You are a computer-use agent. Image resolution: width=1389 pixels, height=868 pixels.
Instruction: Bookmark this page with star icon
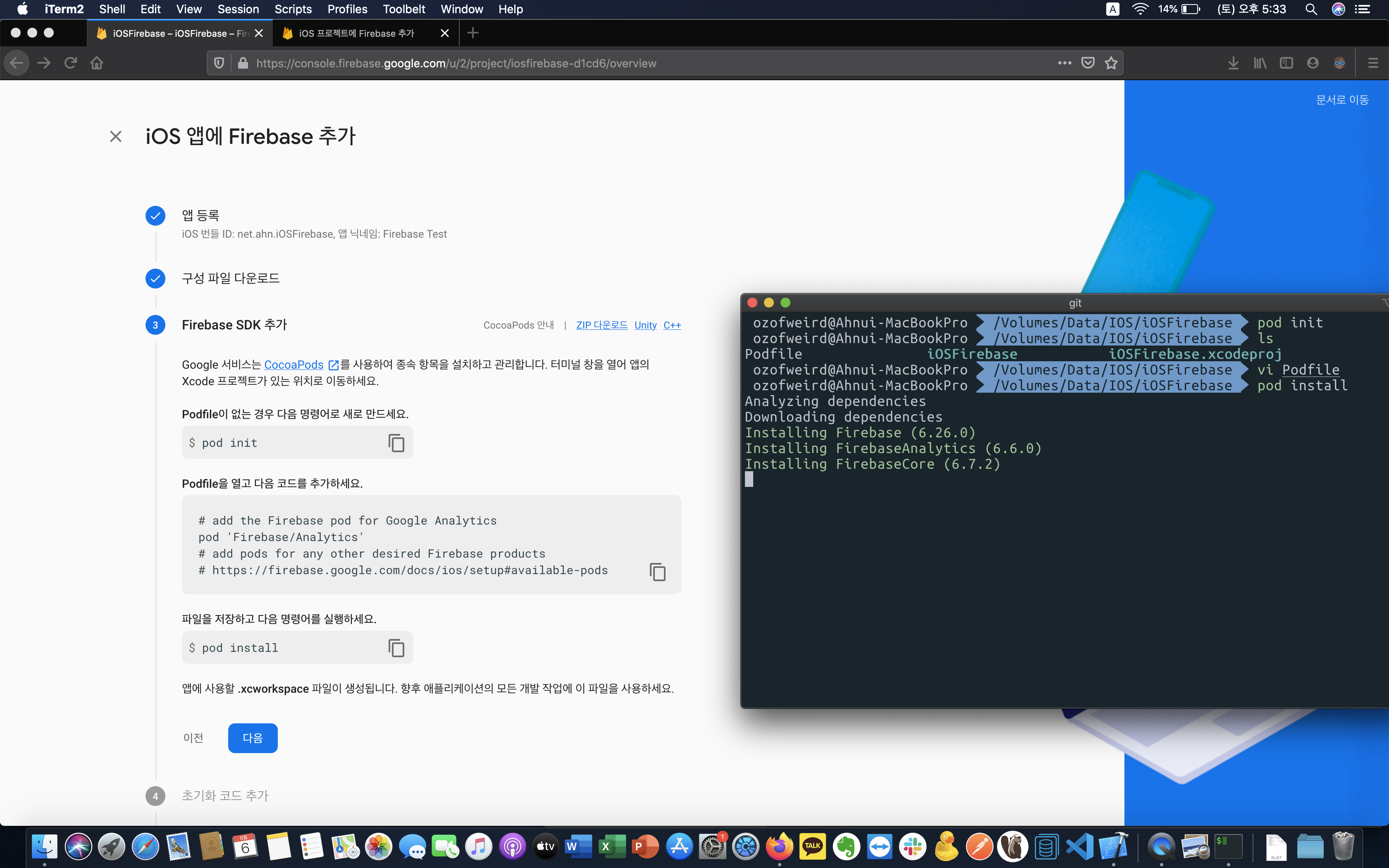(1111, 63)
